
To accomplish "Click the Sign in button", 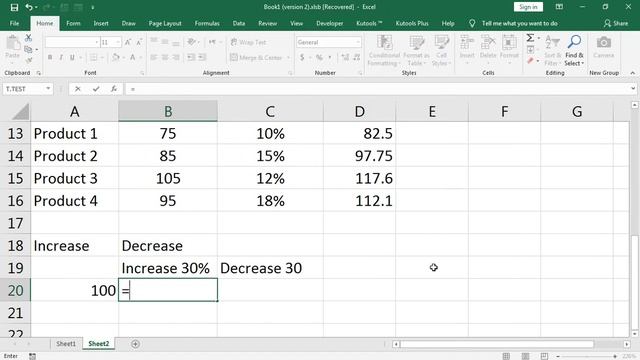I will (x=528, y=7).
